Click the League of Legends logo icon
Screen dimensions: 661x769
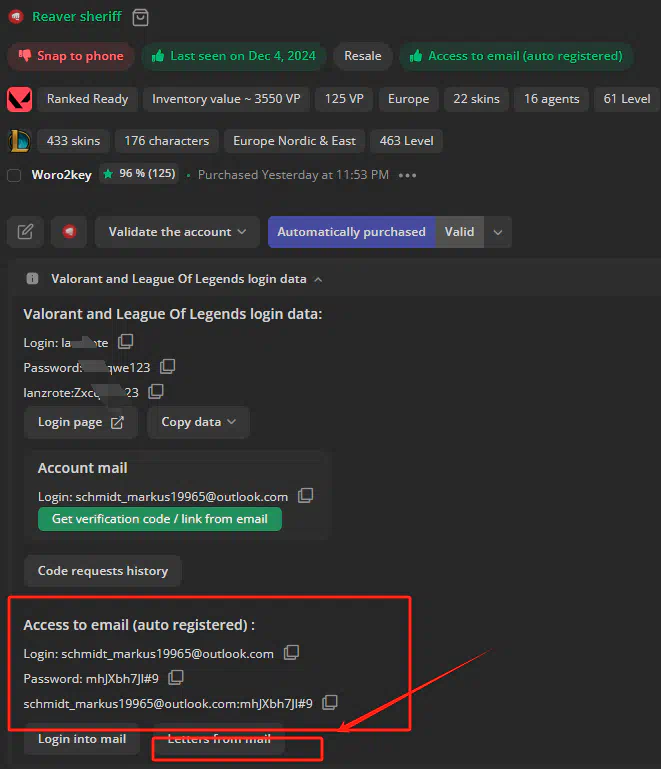coord(20,141)
